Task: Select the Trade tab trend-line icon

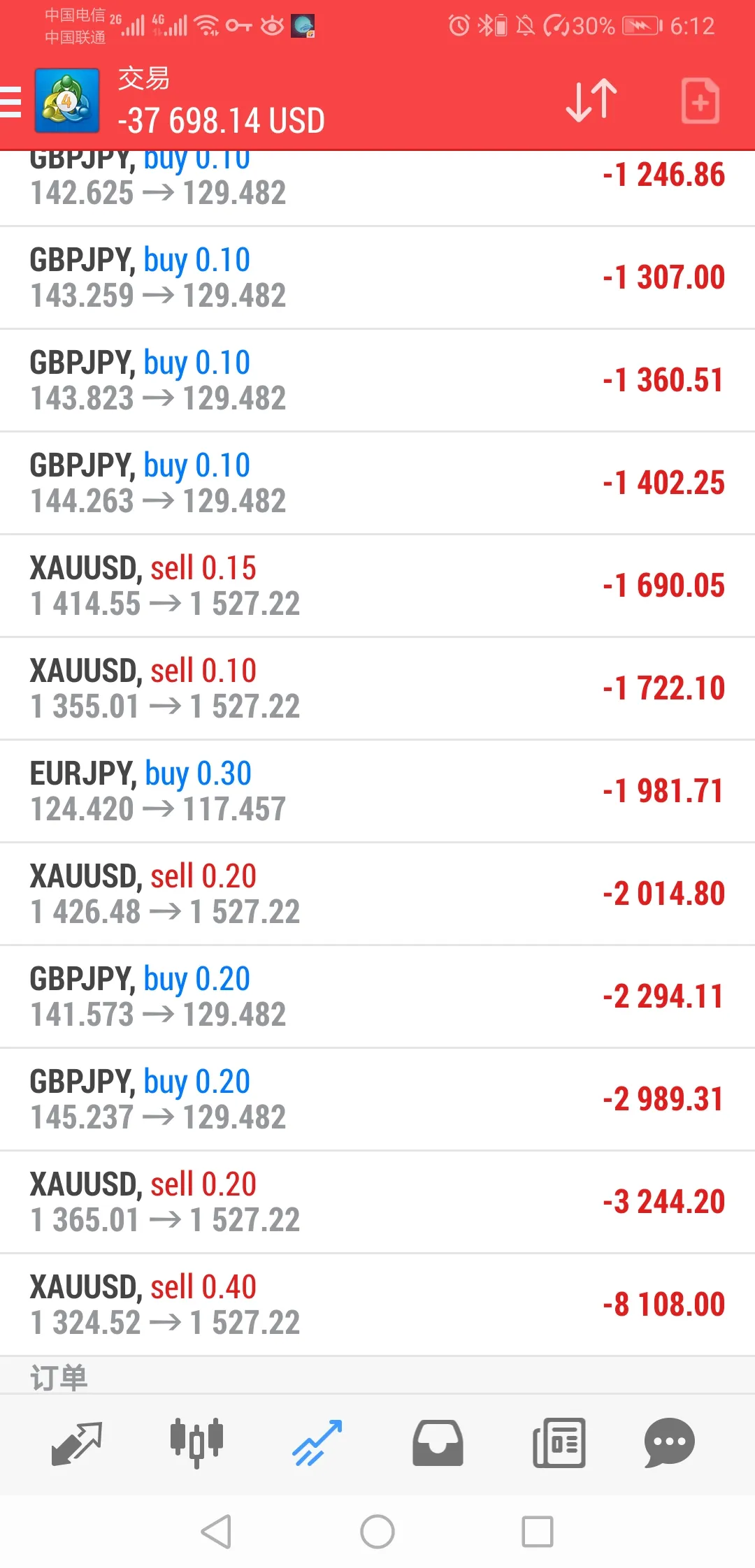Action: click(317, 1443)
